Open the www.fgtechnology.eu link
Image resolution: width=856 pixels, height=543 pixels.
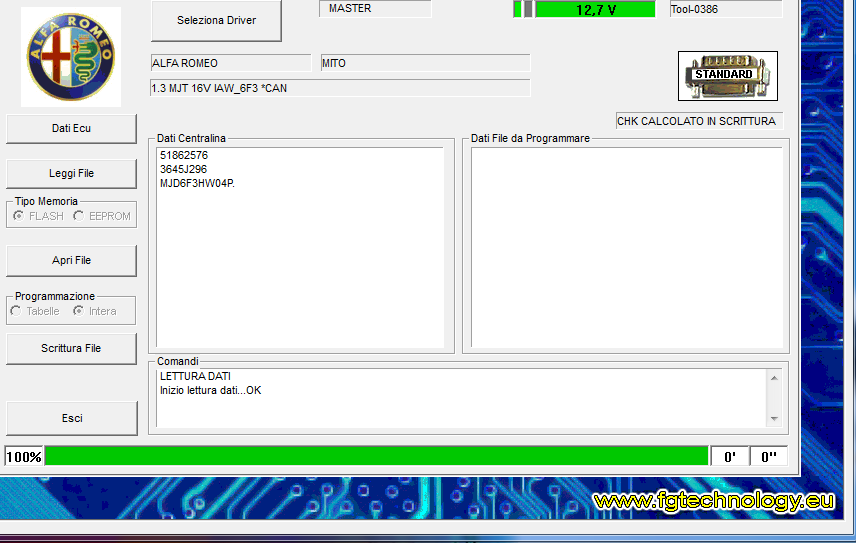click(x=714, y=501)
